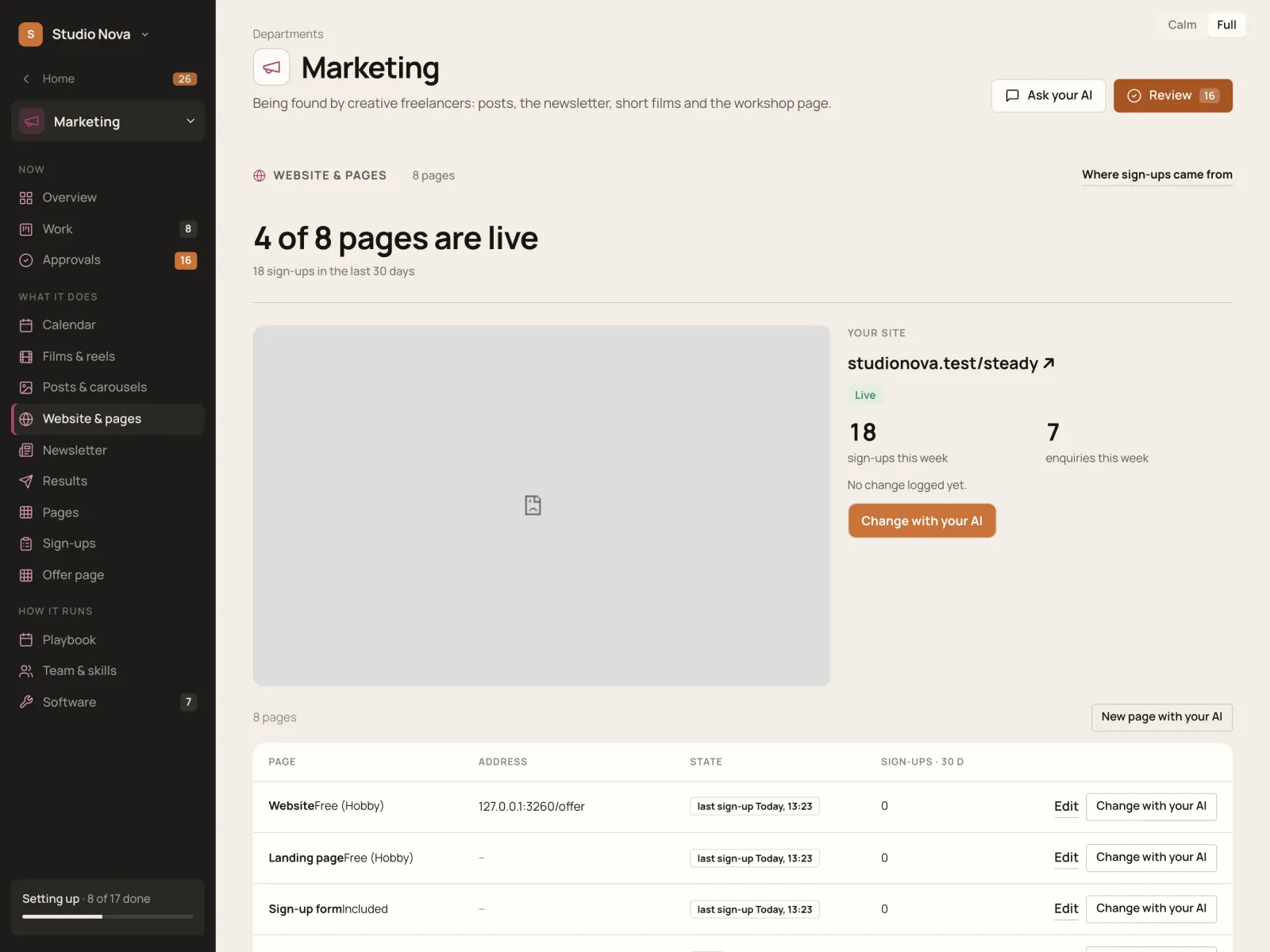
Task: Click the Films & reels icon
Action: point(26,357)
